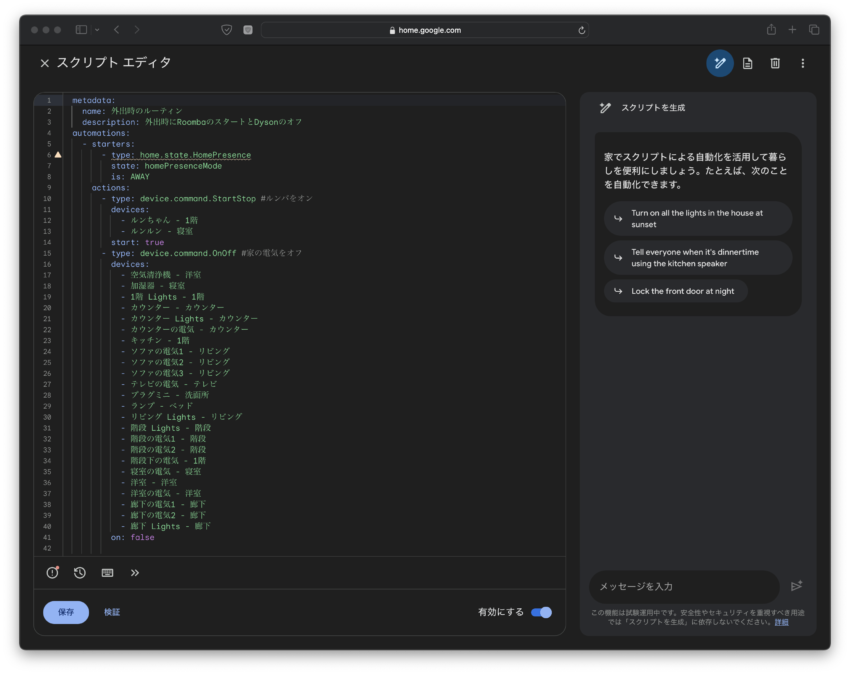Click the 詳細 link in disclaimer
Image resolution: width=850 pixels, height=674 pixels.
pos(781,622)
